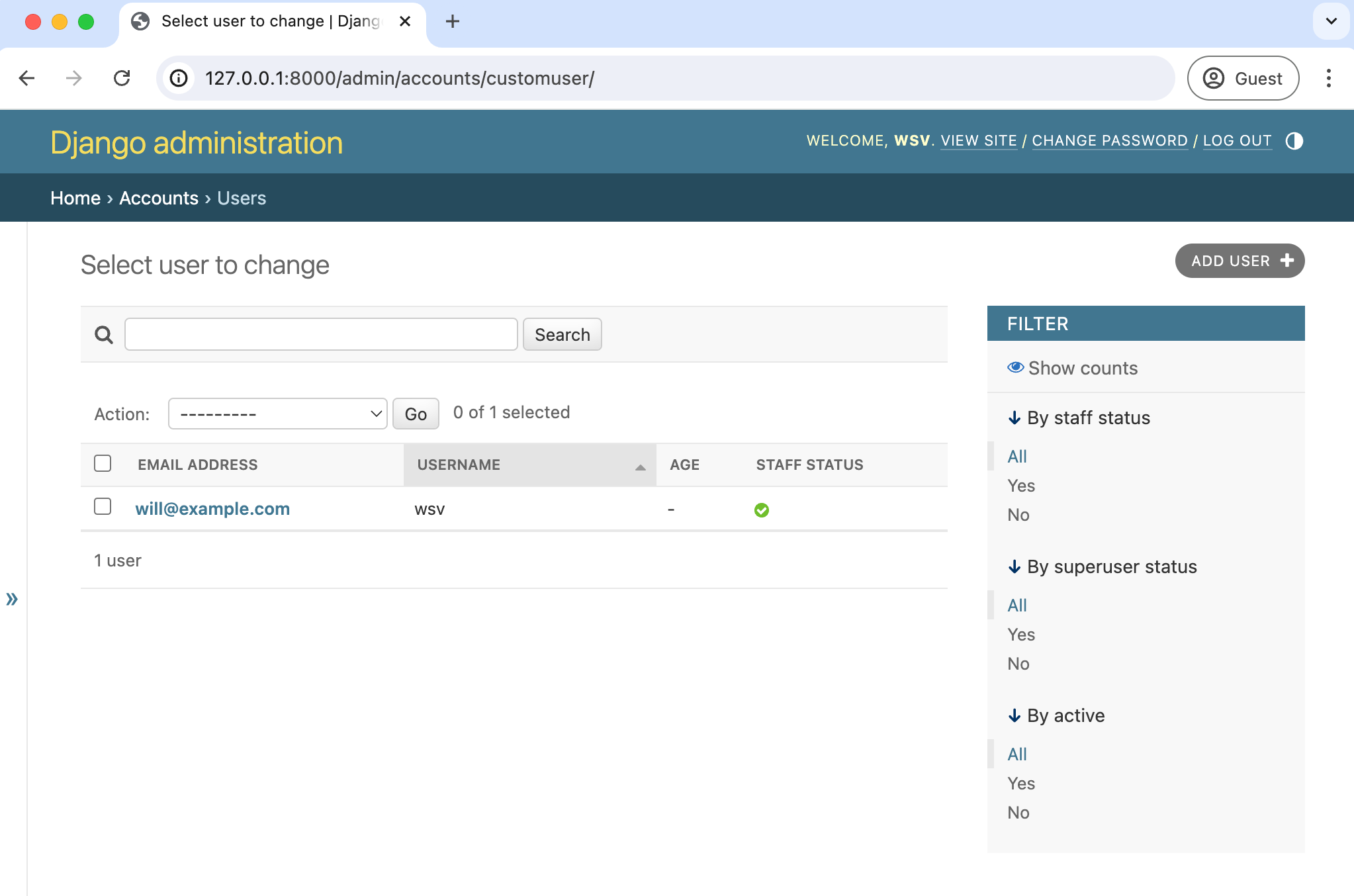
Task: Filter active by No
Action: (x=1018, y=812)
